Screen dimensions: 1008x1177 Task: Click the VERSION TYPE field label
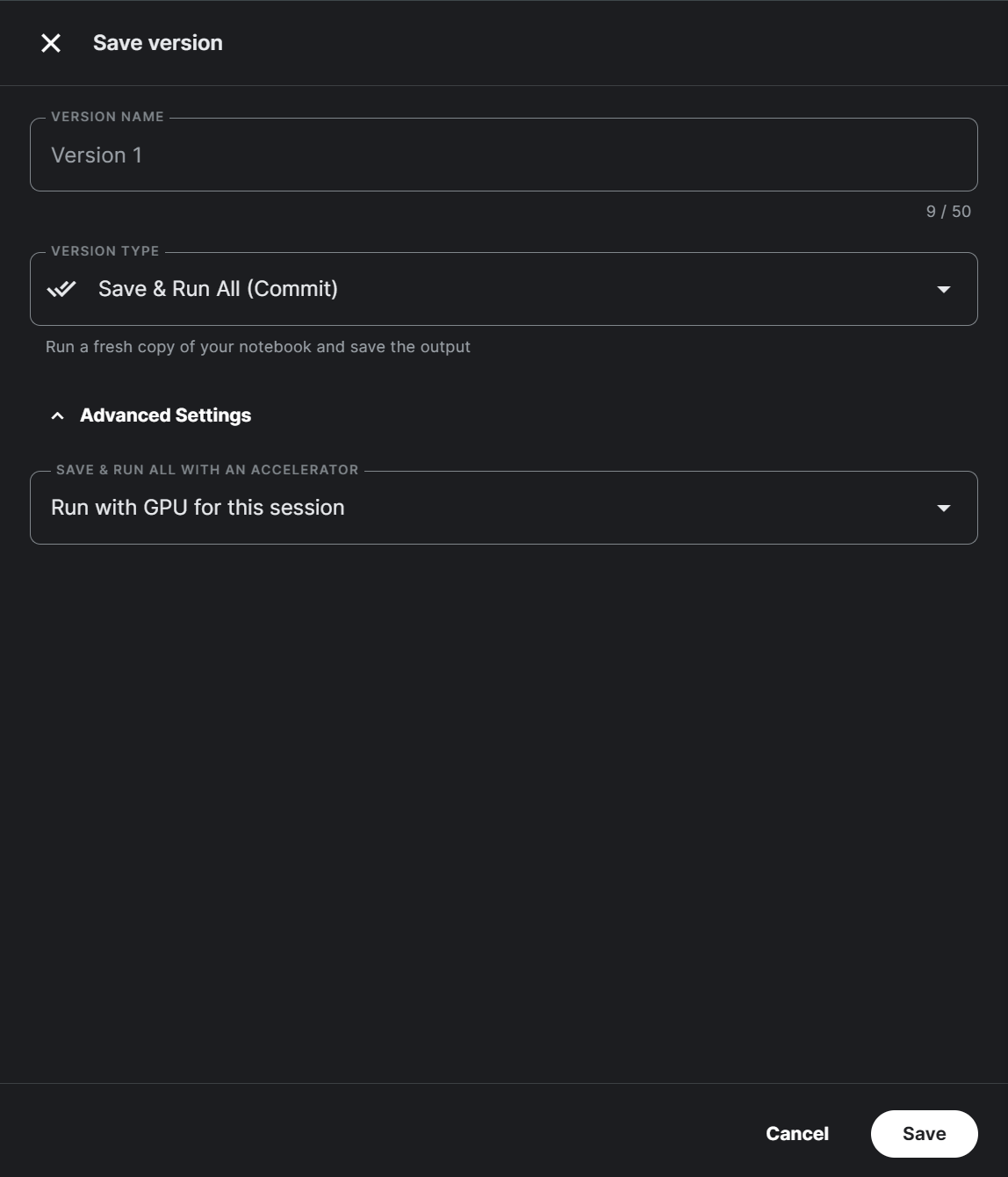point(105,251)
